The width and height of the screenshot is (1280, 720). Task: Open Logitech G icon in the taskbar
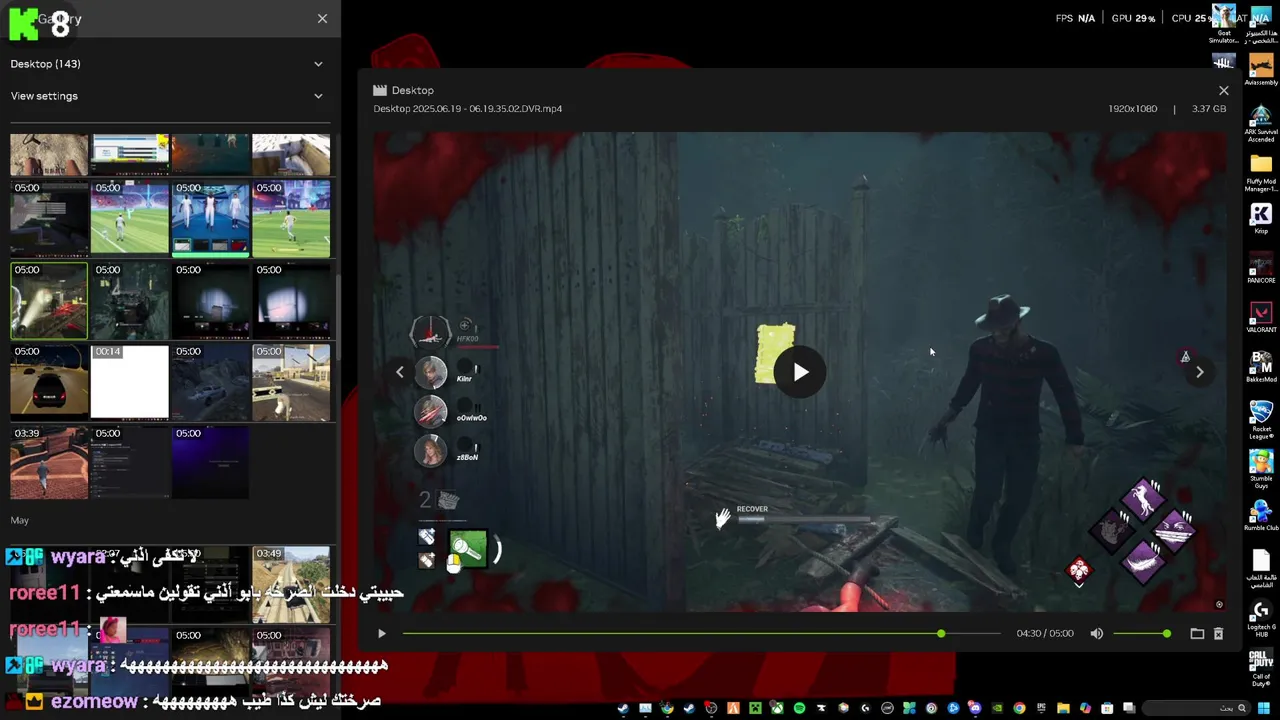[865, 708]
